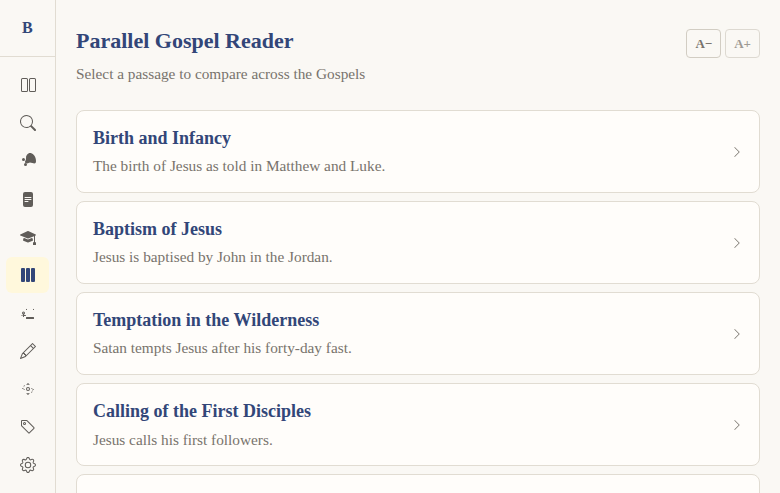
Task: Open the tag icon in sidebar
Action: pyautogui.click(x=28, y=427)
